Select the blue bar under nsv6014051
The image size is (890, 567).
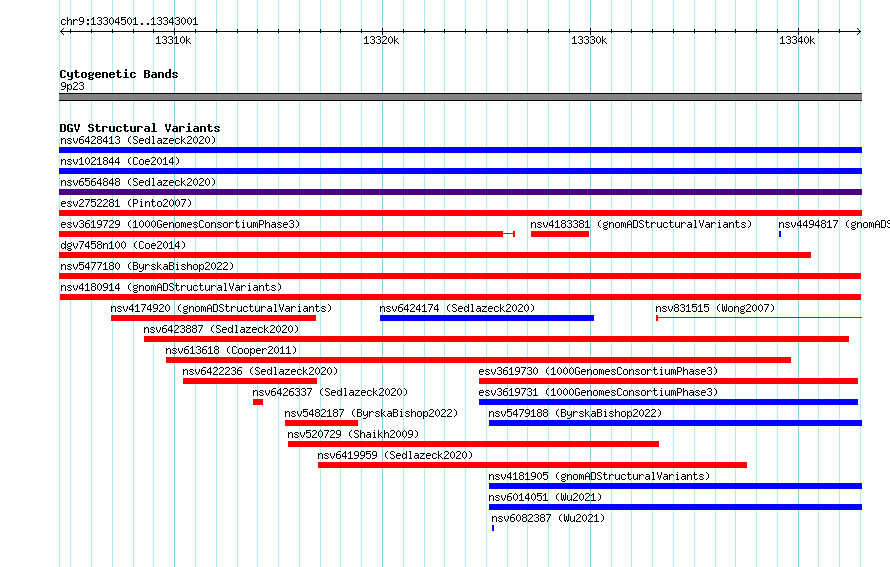point(675,507)
